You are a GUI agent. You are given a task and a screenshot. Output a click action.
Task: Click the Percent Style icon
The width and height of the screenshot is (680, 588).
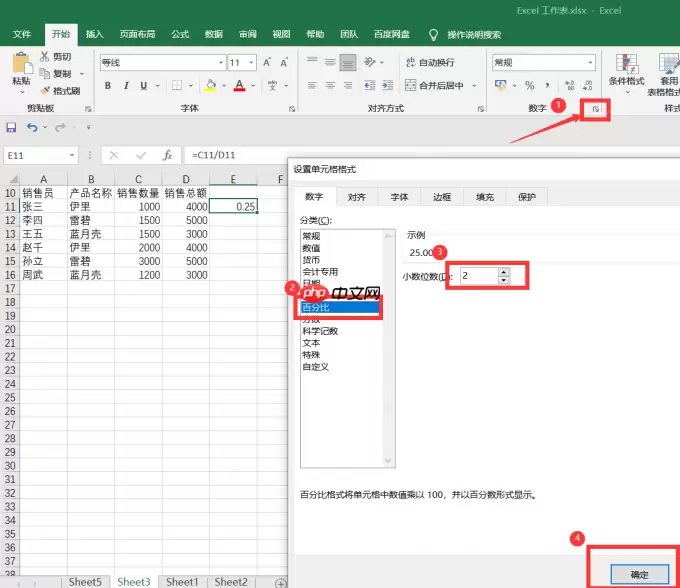(x=530, y=85)
